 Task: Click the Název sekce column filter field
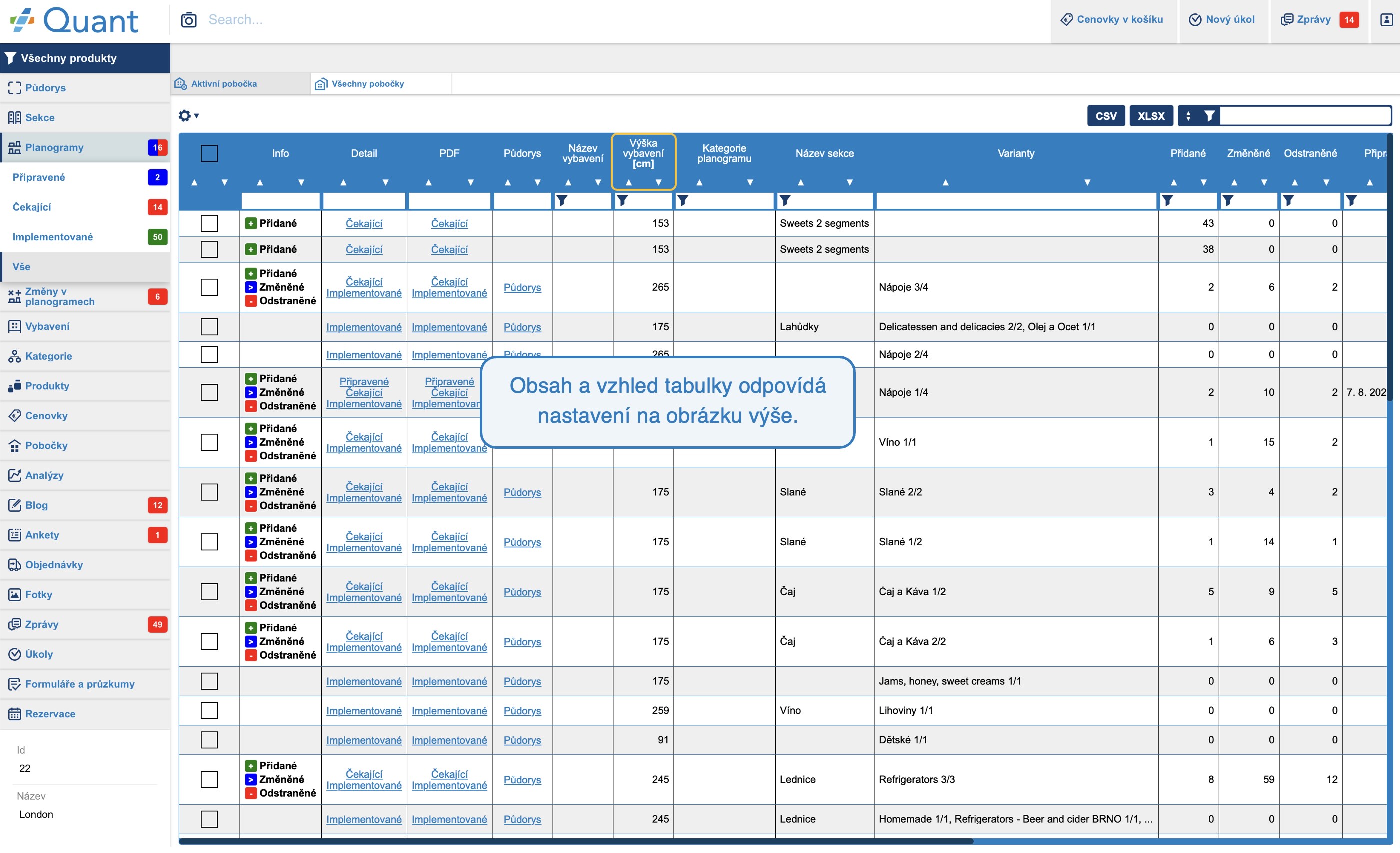pos(824,200)
